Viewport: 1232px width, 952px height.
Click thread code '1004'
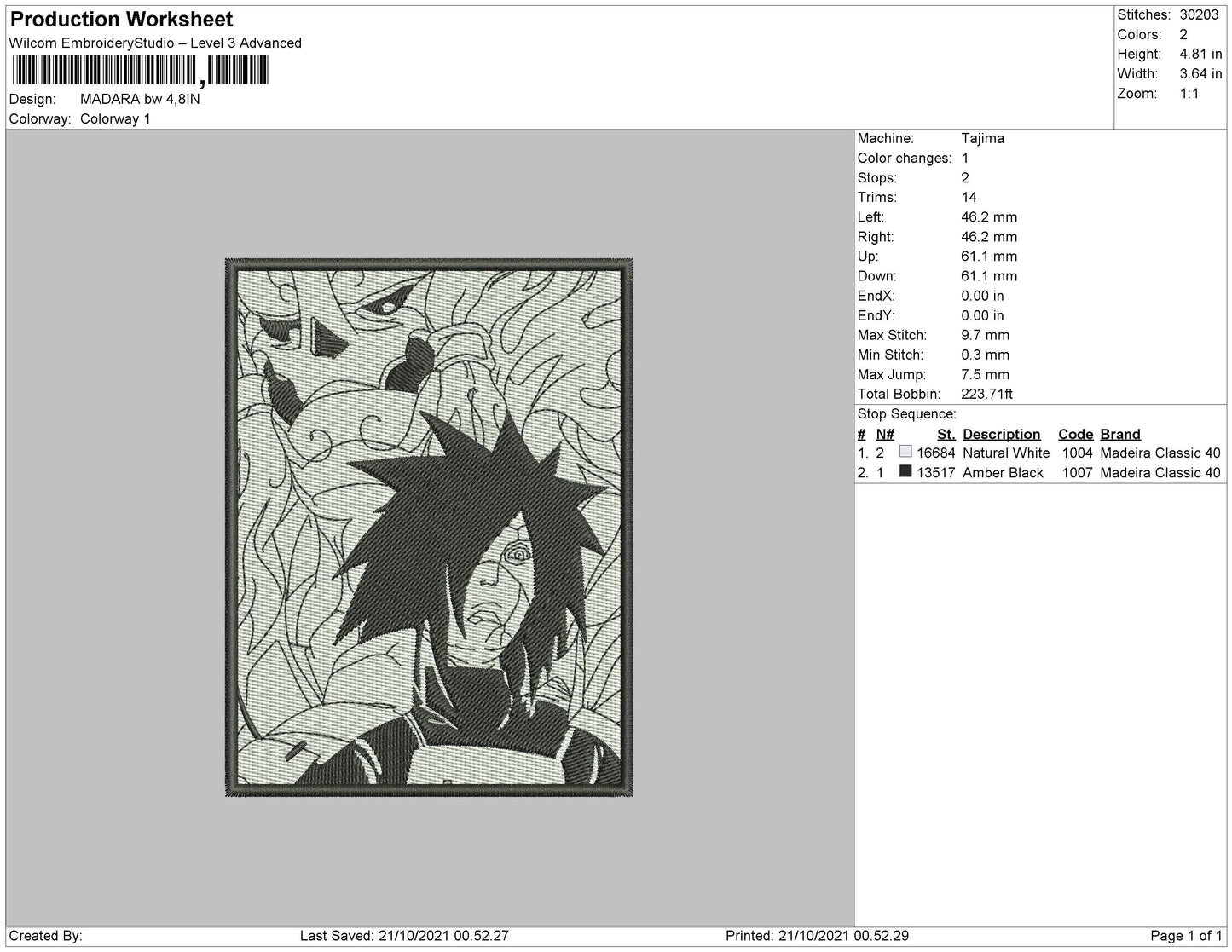[x=1077, y=453]
